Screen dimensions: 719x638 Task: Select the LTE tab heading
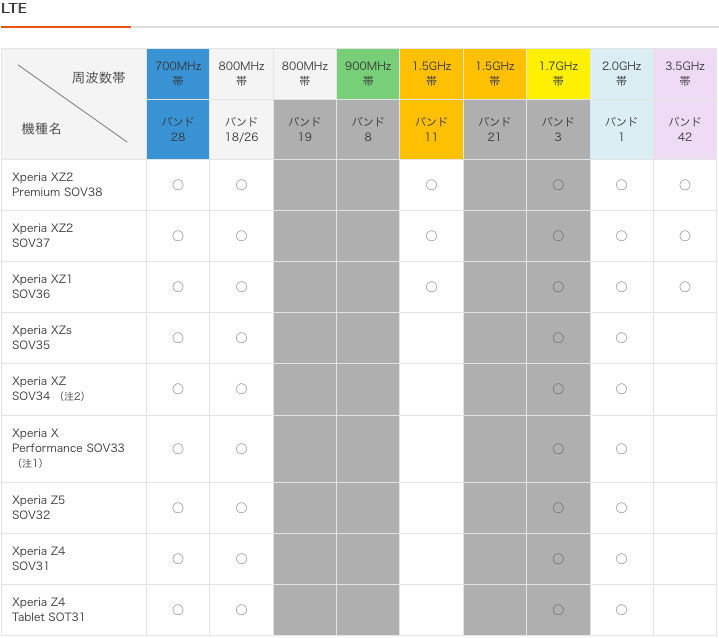point(14,8)
